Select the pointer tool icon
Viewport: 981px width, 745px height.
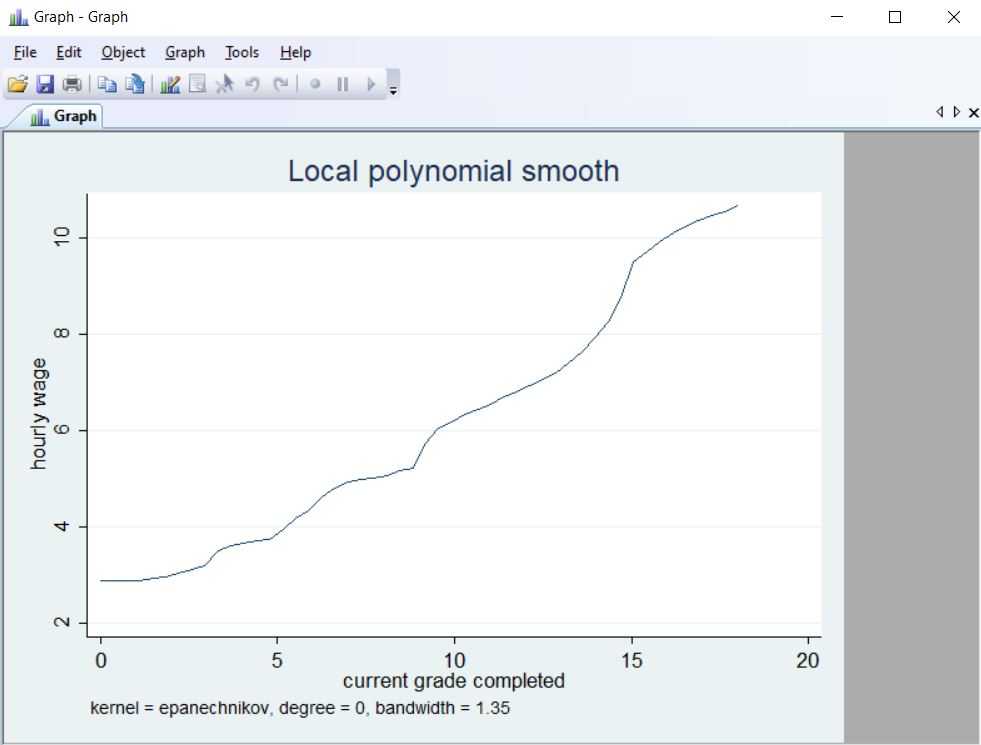pos(225,84)
